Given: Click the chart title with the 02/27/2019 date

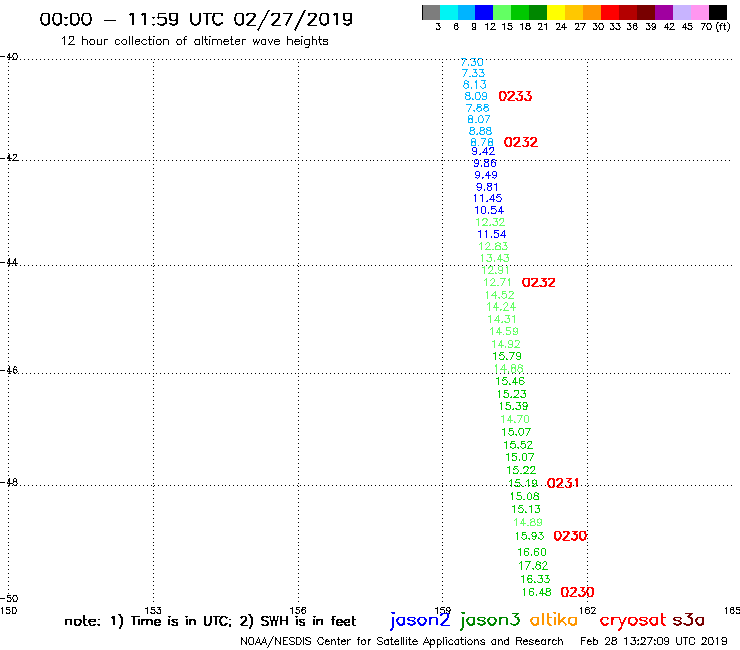Looking at the screenshot, I should point(196,19).
